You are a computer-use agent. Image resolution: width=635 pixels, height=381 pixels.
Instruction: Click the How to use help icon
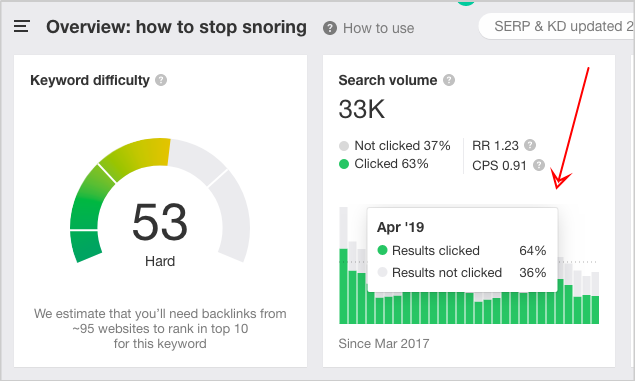coord(330,28)
